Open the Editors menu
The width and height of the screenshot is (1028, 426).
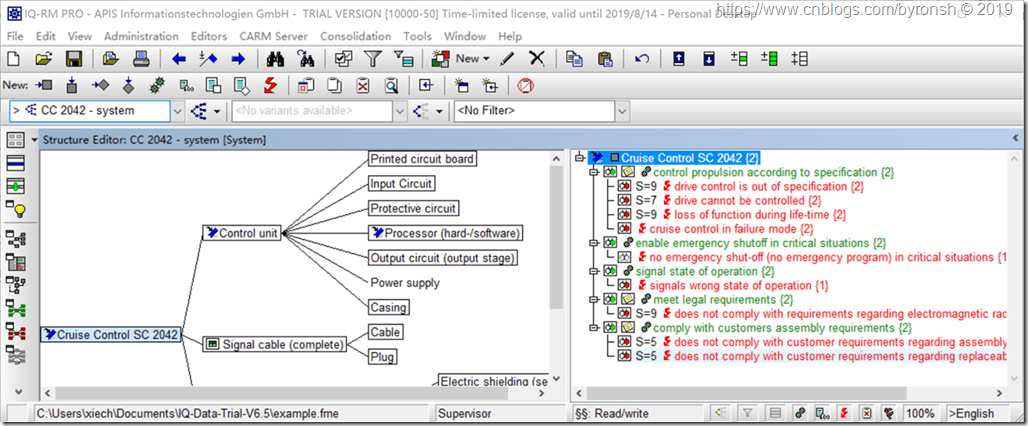pos(209,36)
